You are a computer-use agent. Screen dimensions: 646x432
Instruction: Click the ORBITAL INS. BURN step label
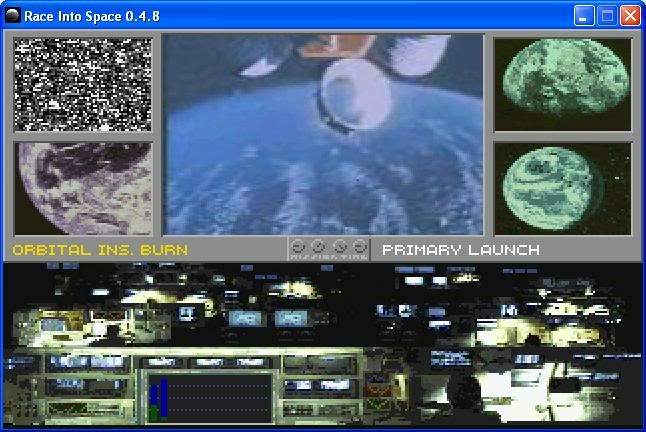[x=100, y=250]
